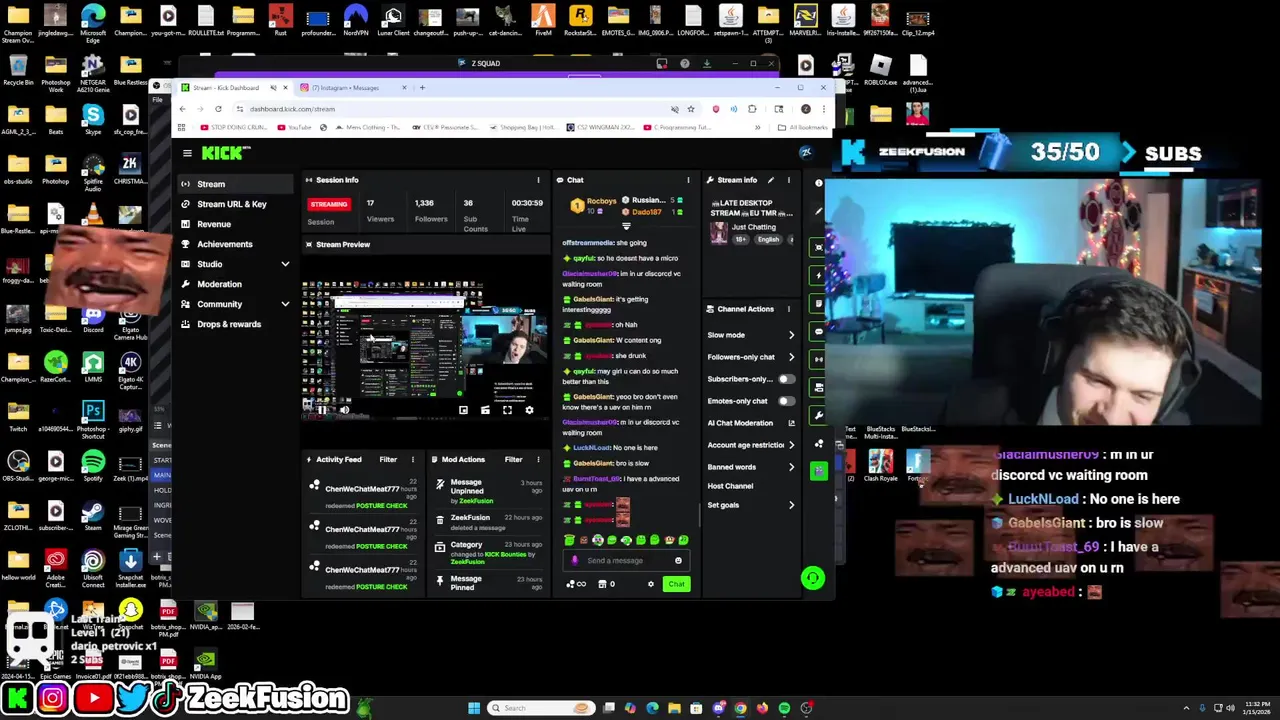
Task: Open the green support headset bubble
Action: [x=813, y=577]
